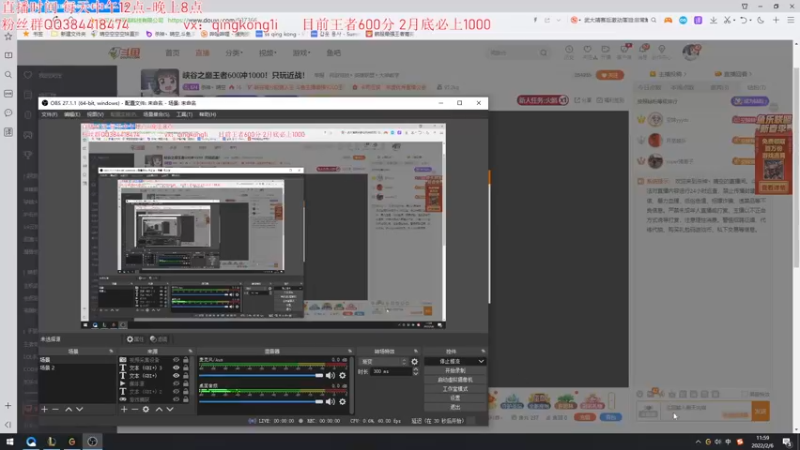Toggle visibility of video capture device source
800x450 pixels.
[x=176, y=360]
